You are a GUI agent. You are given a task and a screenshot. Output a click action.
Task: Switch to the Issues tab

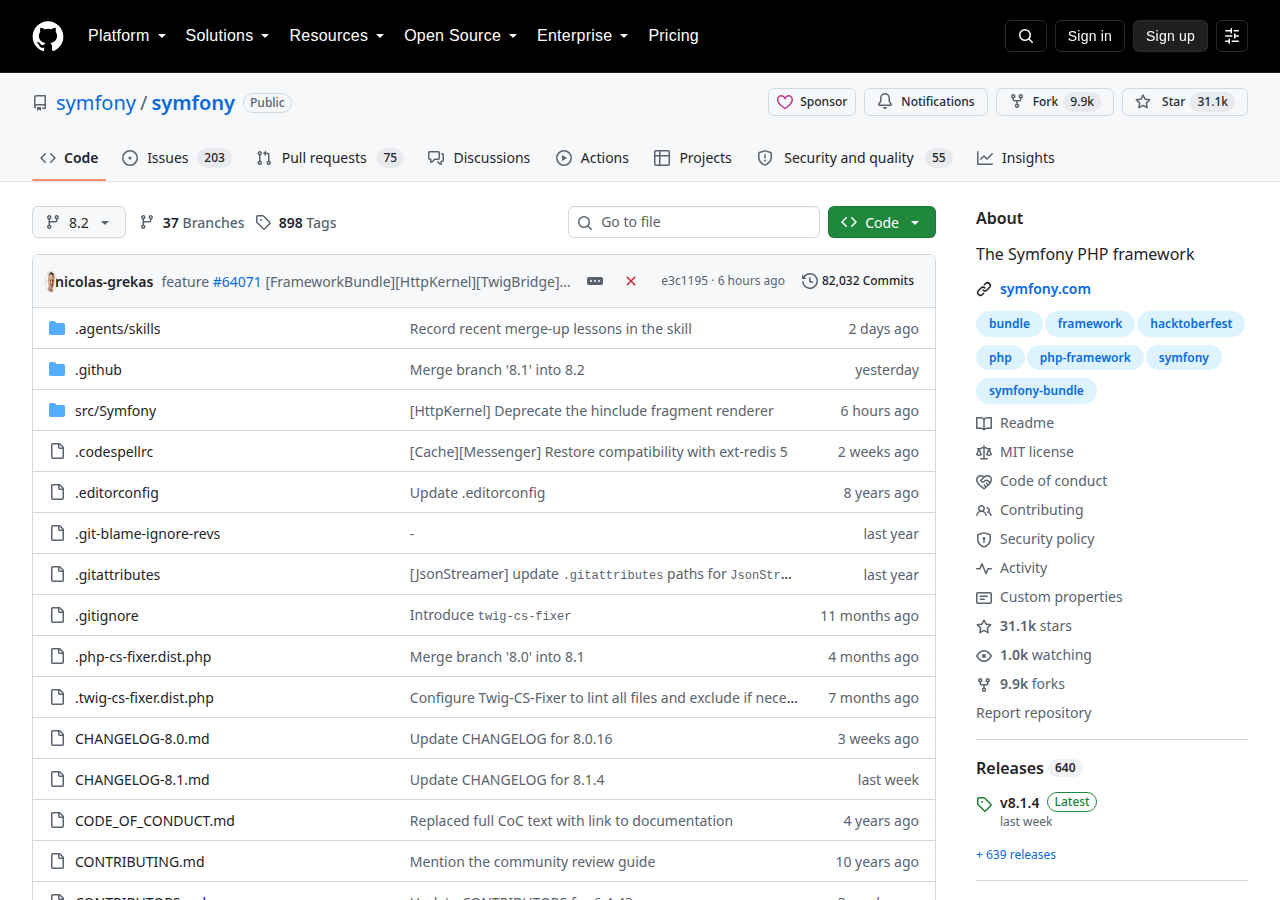(x=177, y=158)
